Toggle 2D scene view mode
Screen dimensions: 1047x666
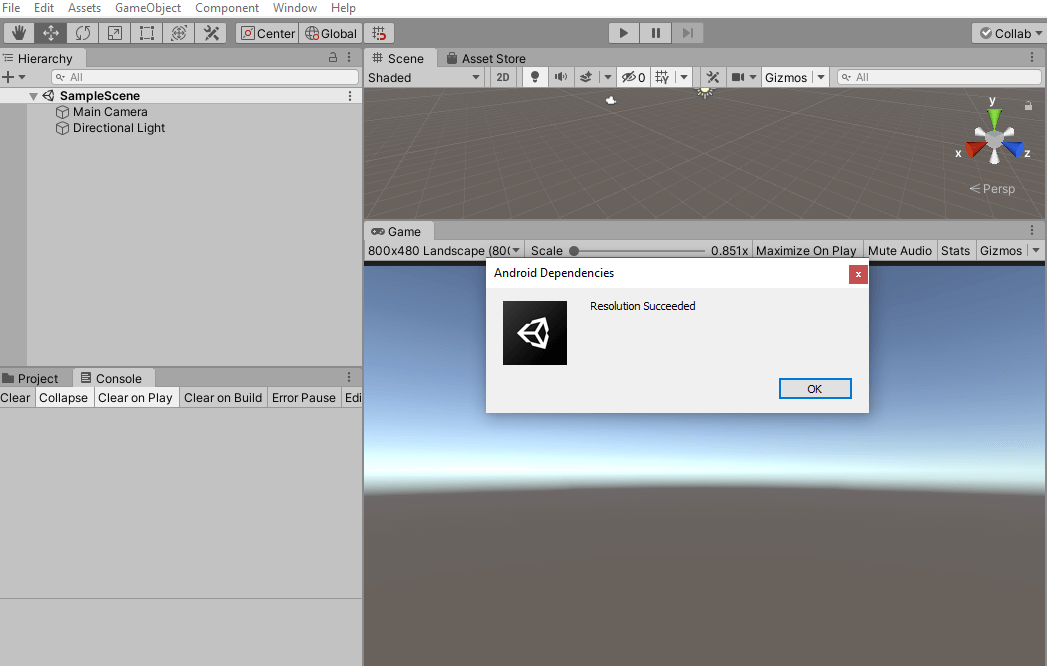click(503, 77)
